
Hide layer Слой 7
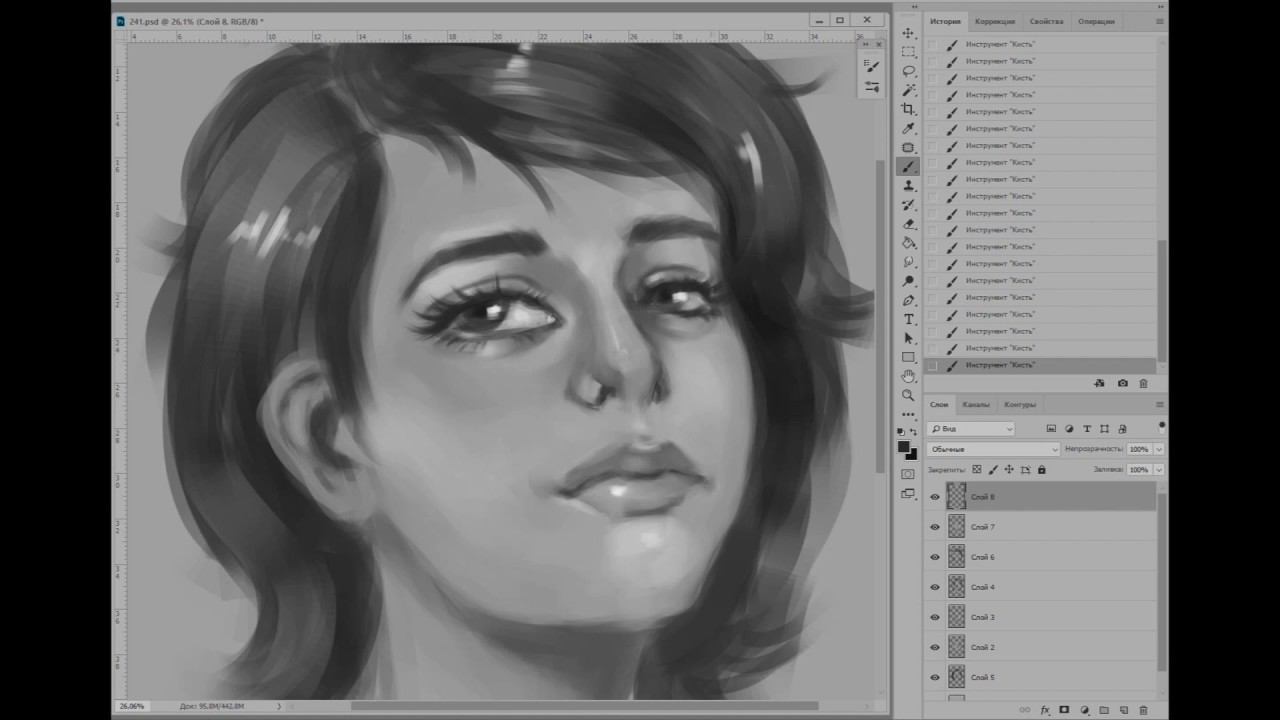point(935,527)
